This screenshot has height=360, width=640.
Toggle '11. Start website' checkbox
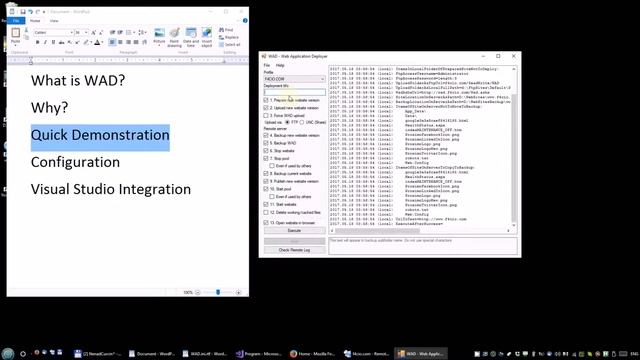click(x=266, y=204)
